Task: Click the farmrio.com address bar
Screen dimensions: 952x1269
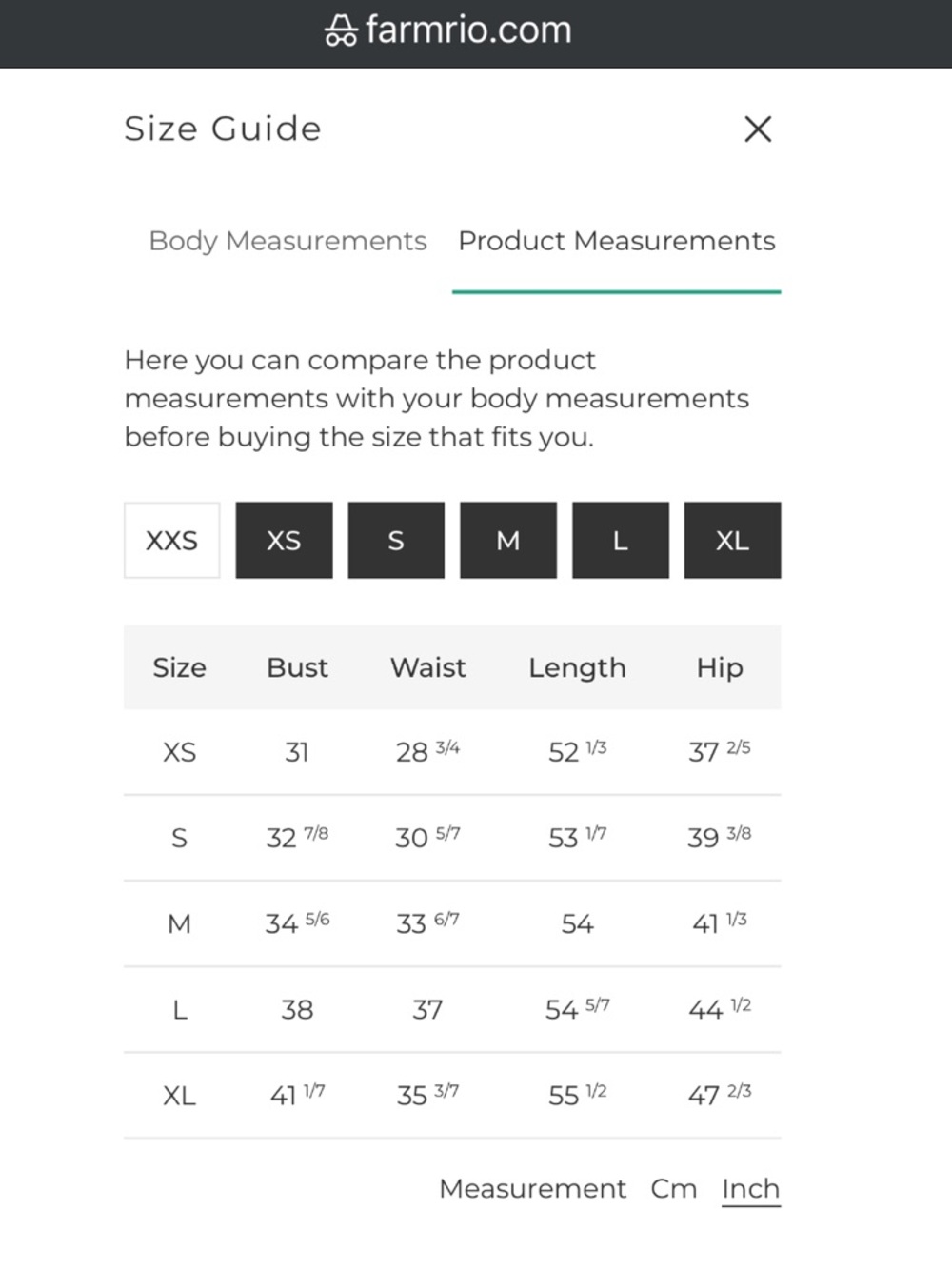Action: [448, 30]
